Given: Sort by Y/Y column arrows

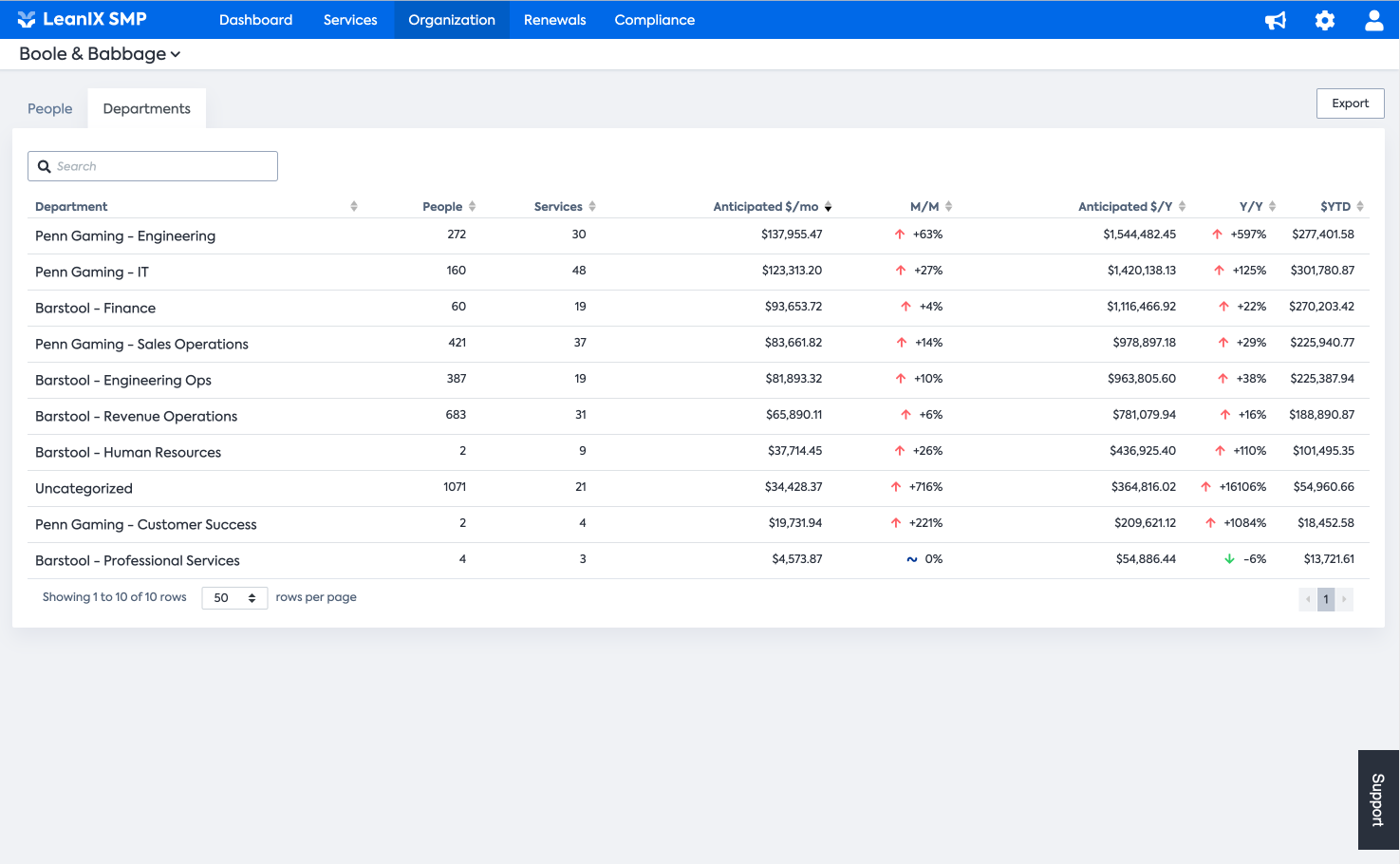Looking at the screenshot, I should (x=1272, y=206).
